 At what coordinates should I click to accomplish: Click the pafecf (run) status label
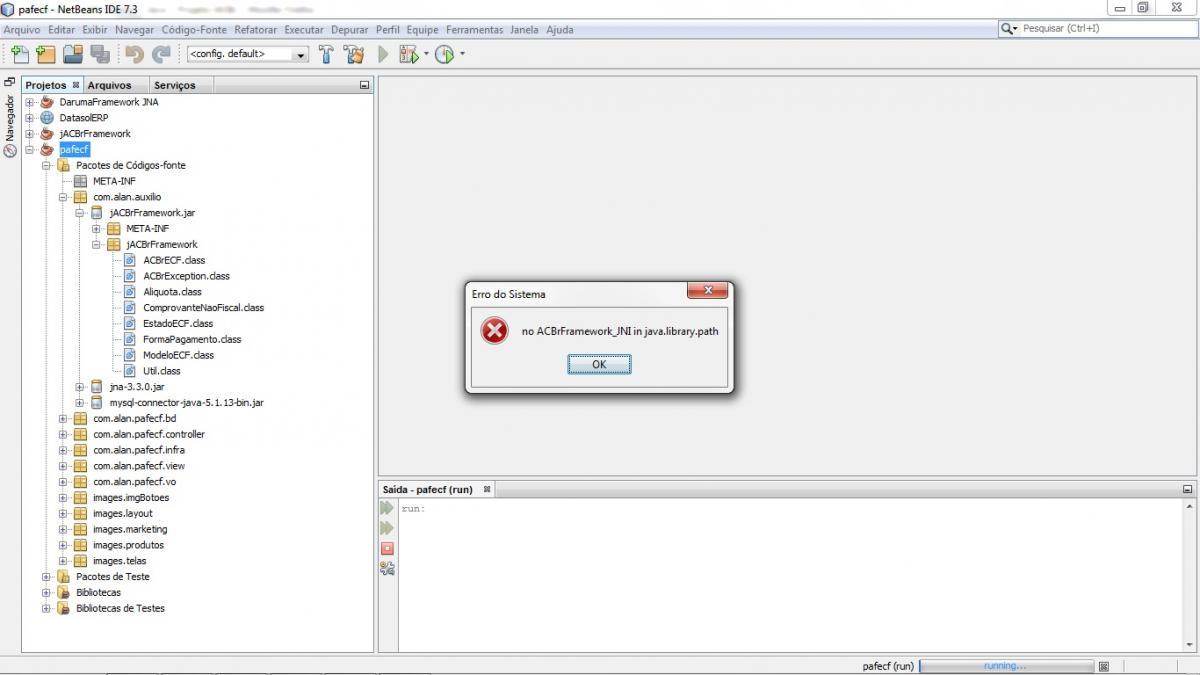pos(888,666)
